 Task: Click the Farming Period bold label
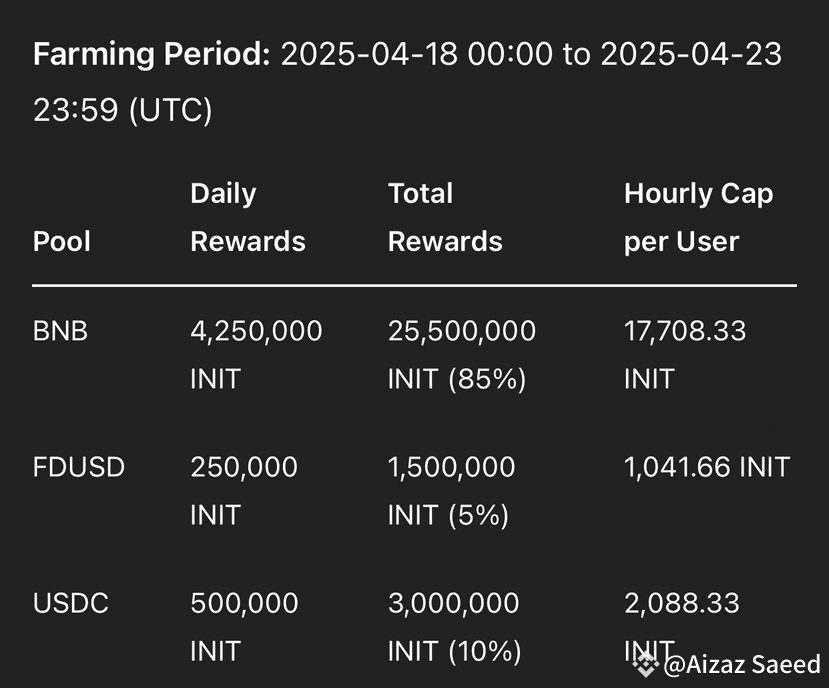(151, 55)
